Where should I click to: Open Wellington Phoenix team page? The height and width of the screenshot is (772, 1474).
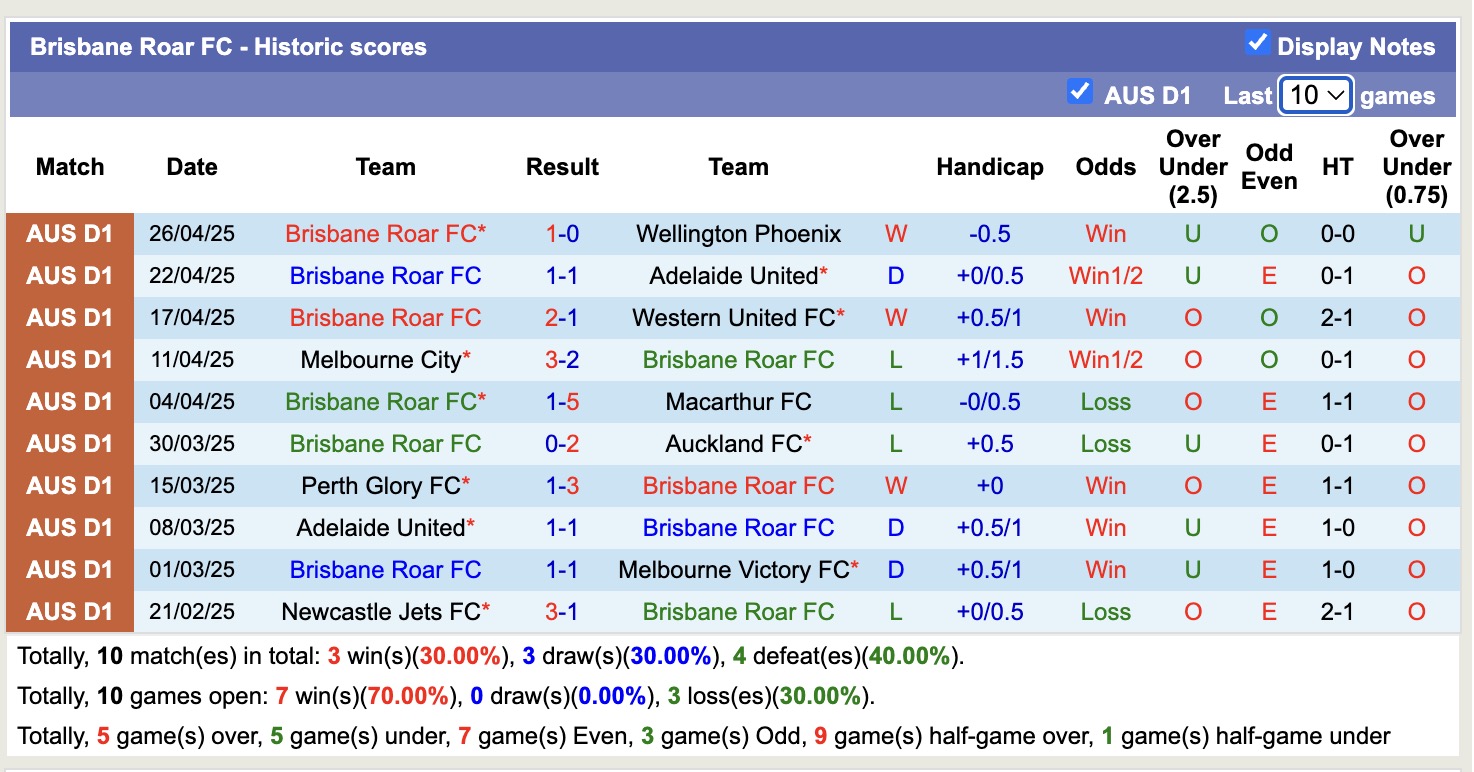738,233
